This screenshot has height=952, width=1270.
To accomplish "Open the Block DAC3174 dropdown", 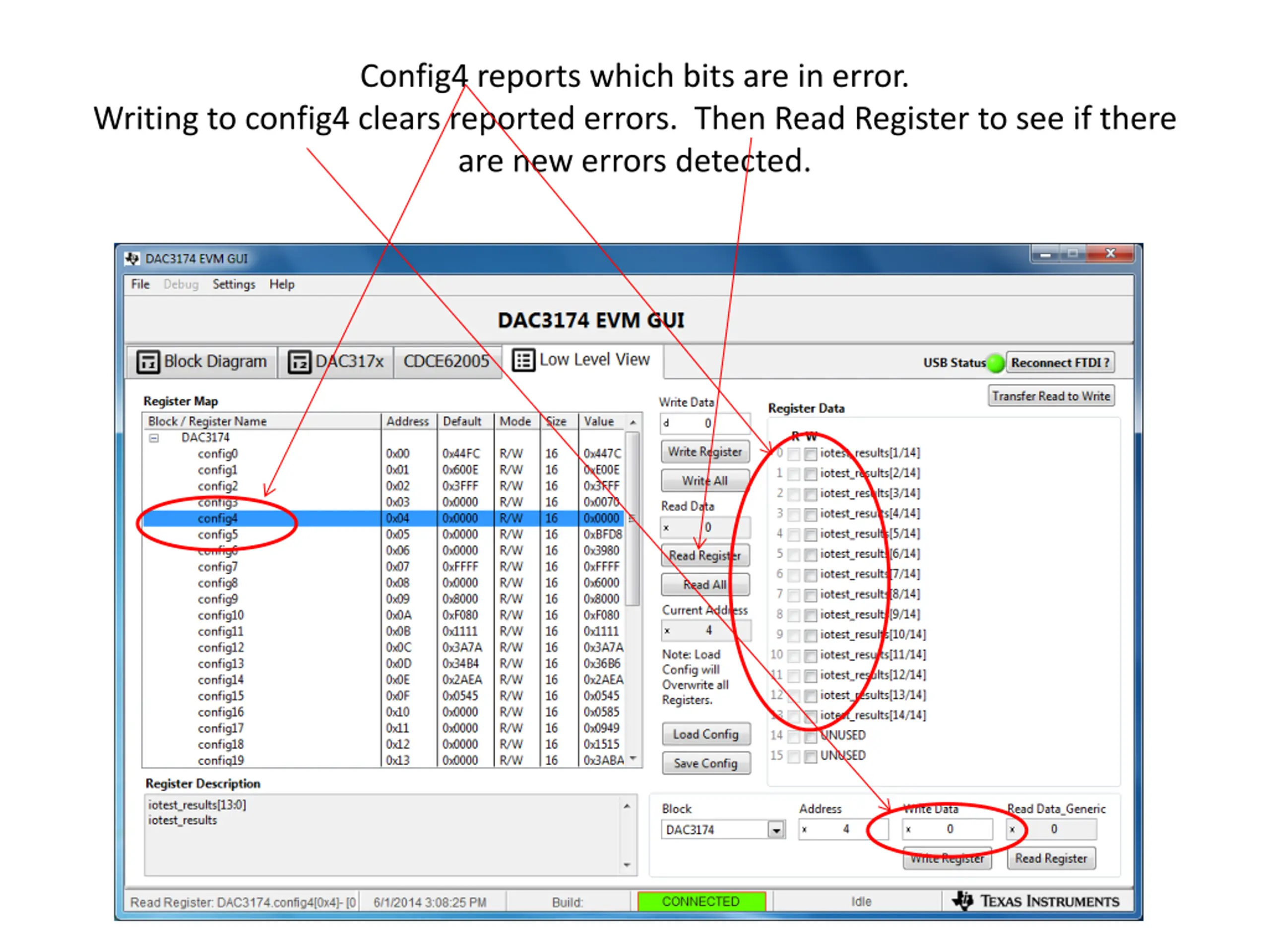I will [x=776, y=830].
